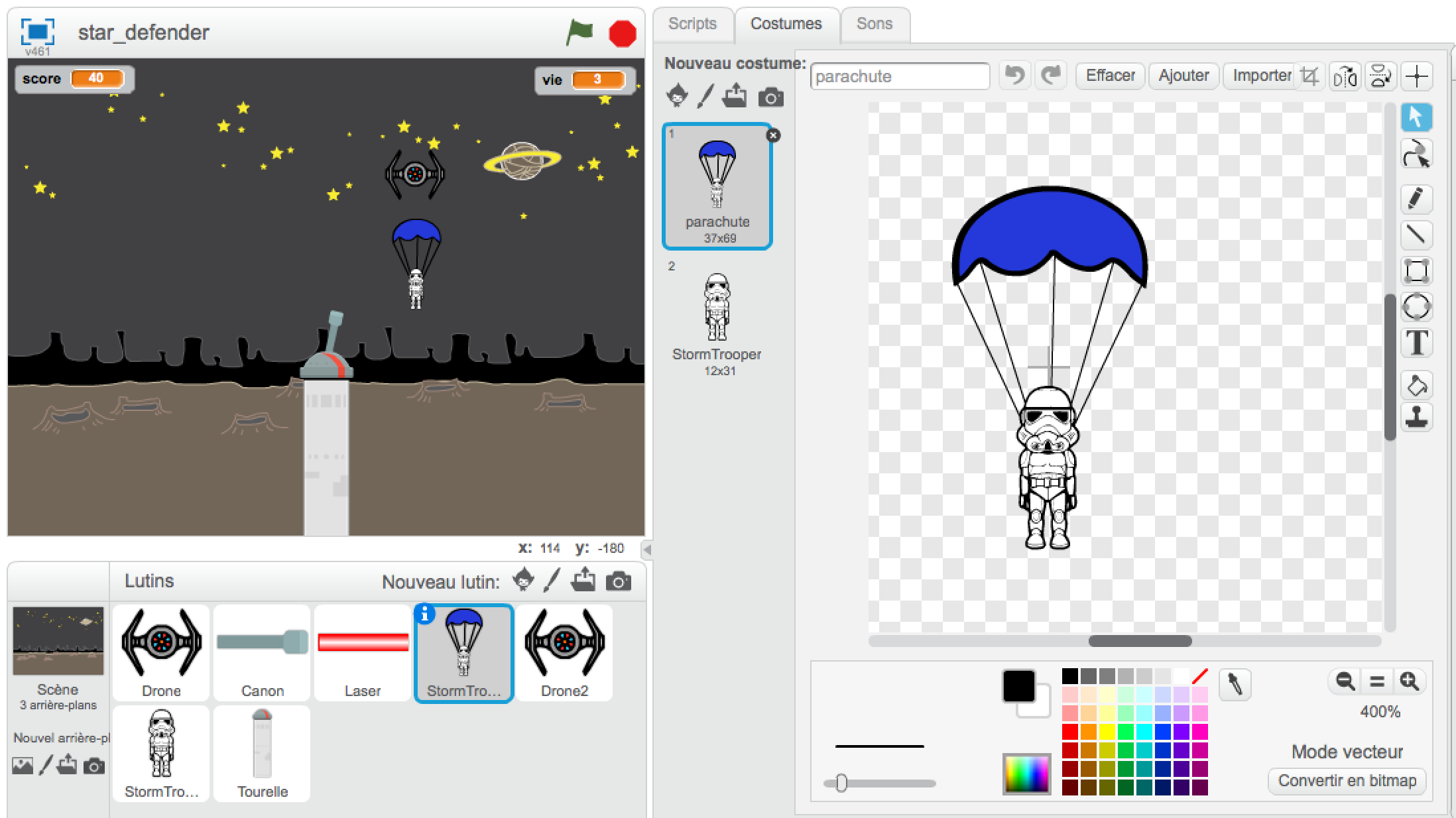This screenshot has width=1456, height=818.
Task: Open the rainbow color picker
Action: (1026, 774)
